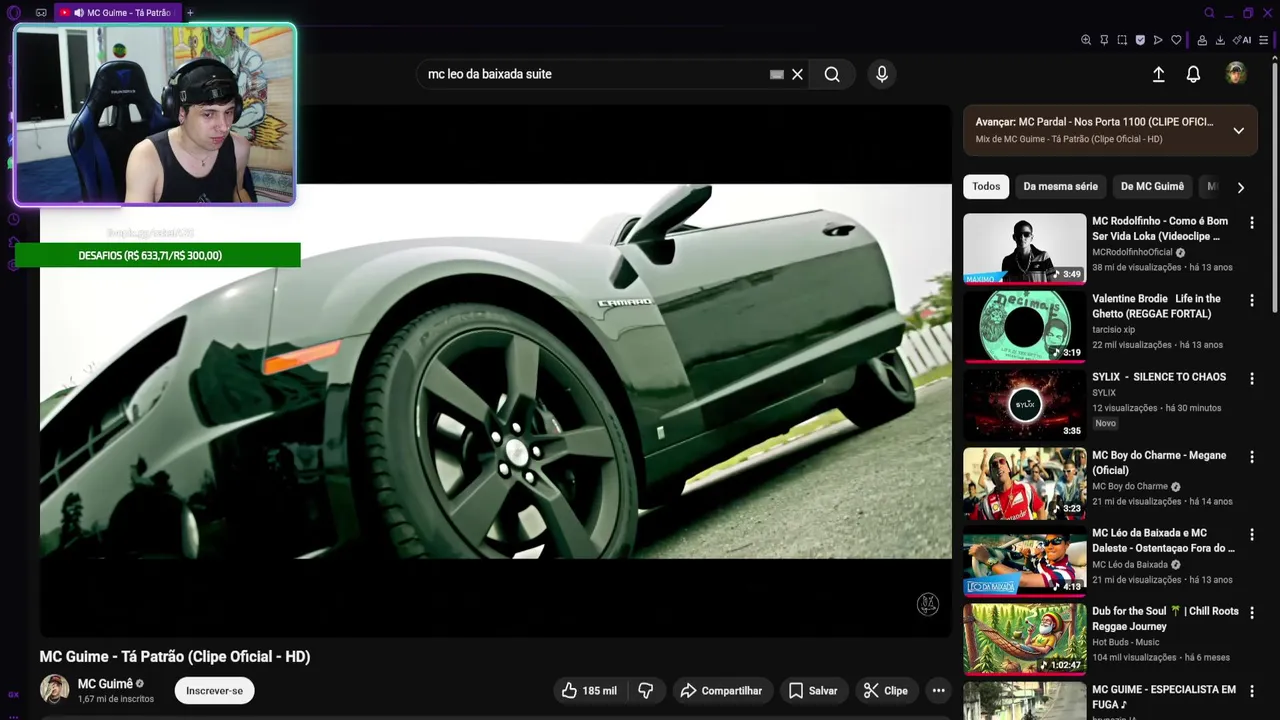Click the YouTube upload create icon
Viewport: 1280px width, 720px height.
(x=1158, y=74)
